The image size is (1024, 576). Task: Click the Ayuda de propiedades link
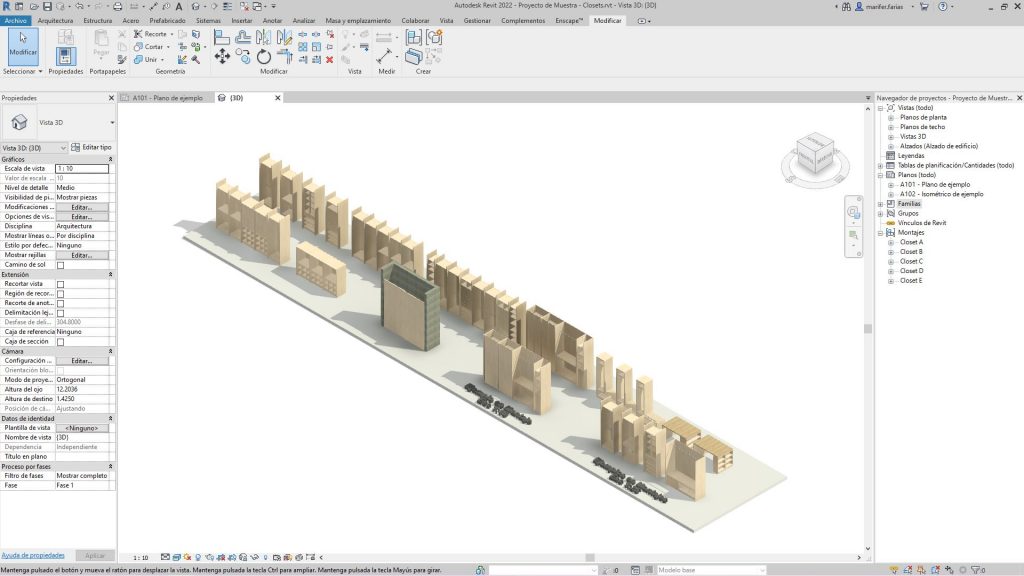(x=35, y=554)
